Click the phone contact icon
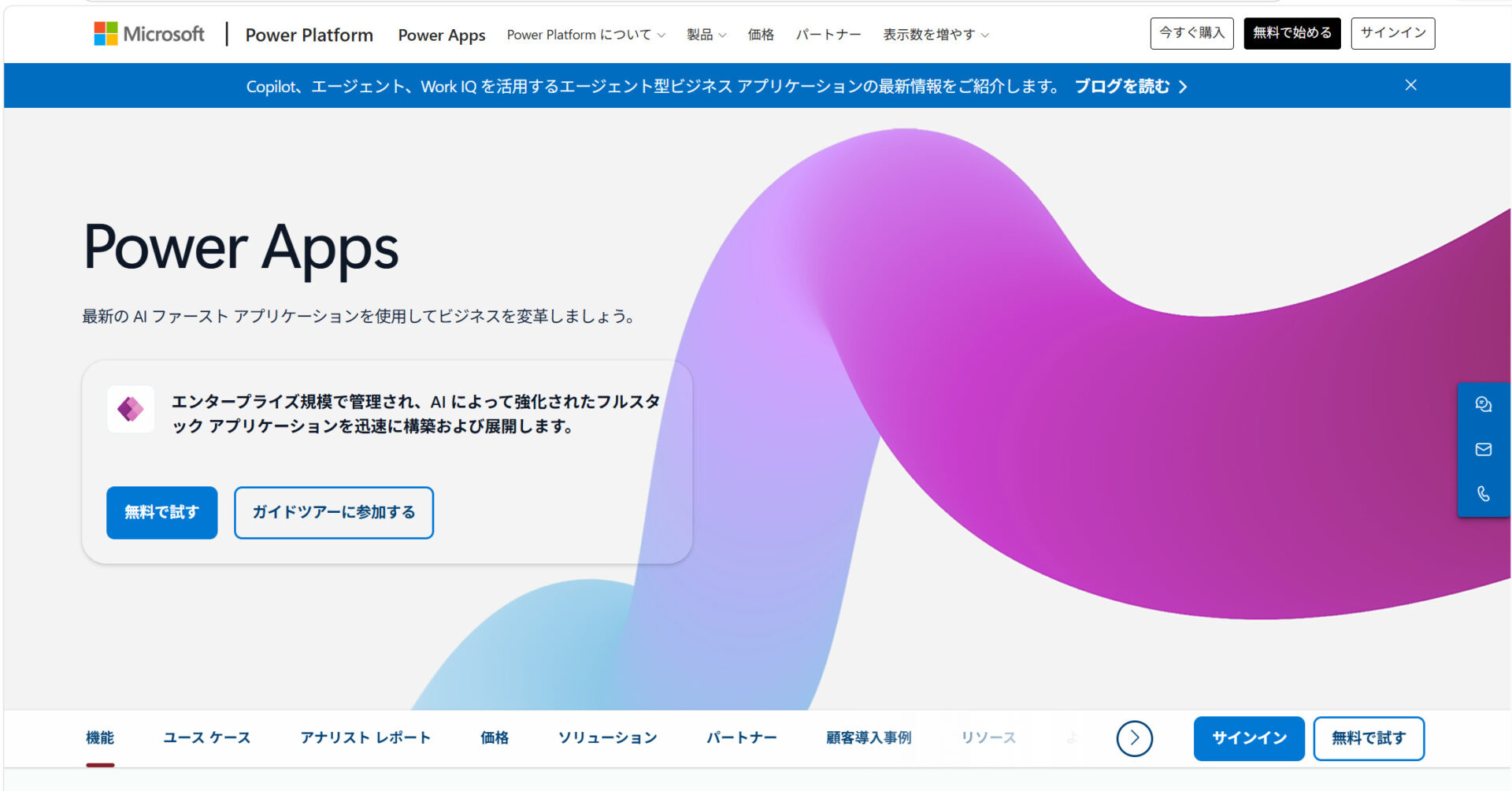Image resolution: width=1512 pixels, height=791 pixels. click(x=1483, y=494)
